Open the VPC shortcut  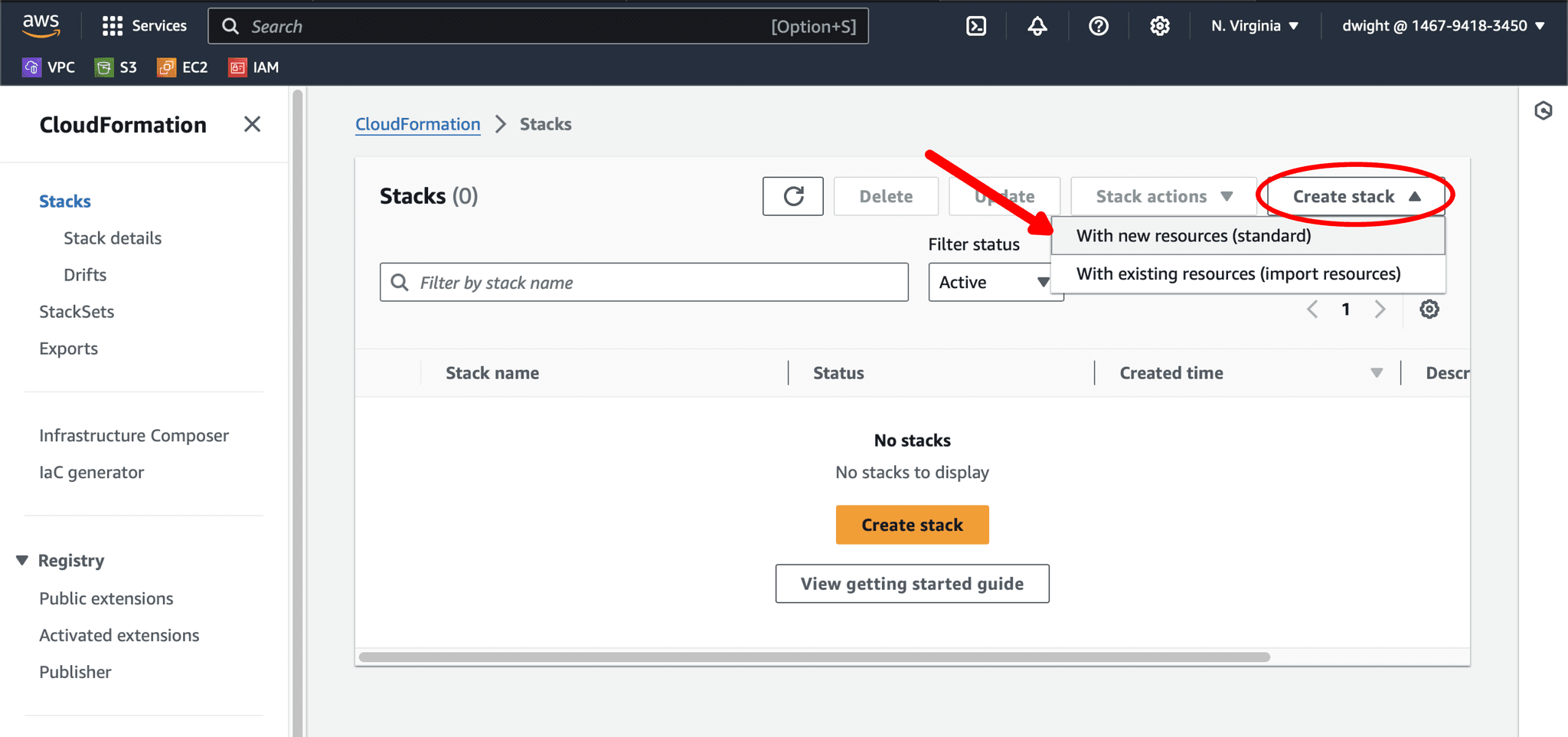[49, 67]
